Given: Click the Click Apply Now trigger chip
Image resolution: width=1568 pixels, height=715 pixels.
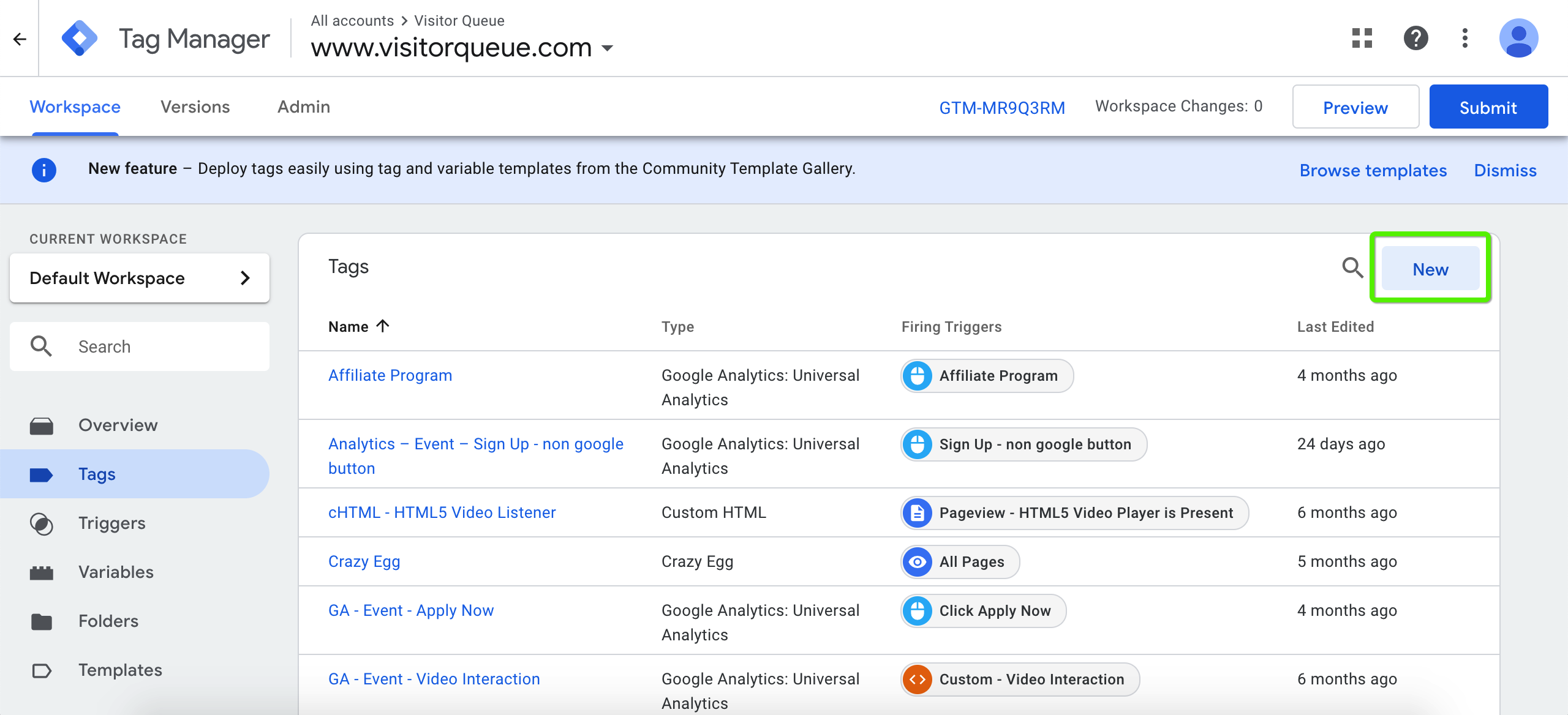Looking at the screenshot, I should coord(984,611).
